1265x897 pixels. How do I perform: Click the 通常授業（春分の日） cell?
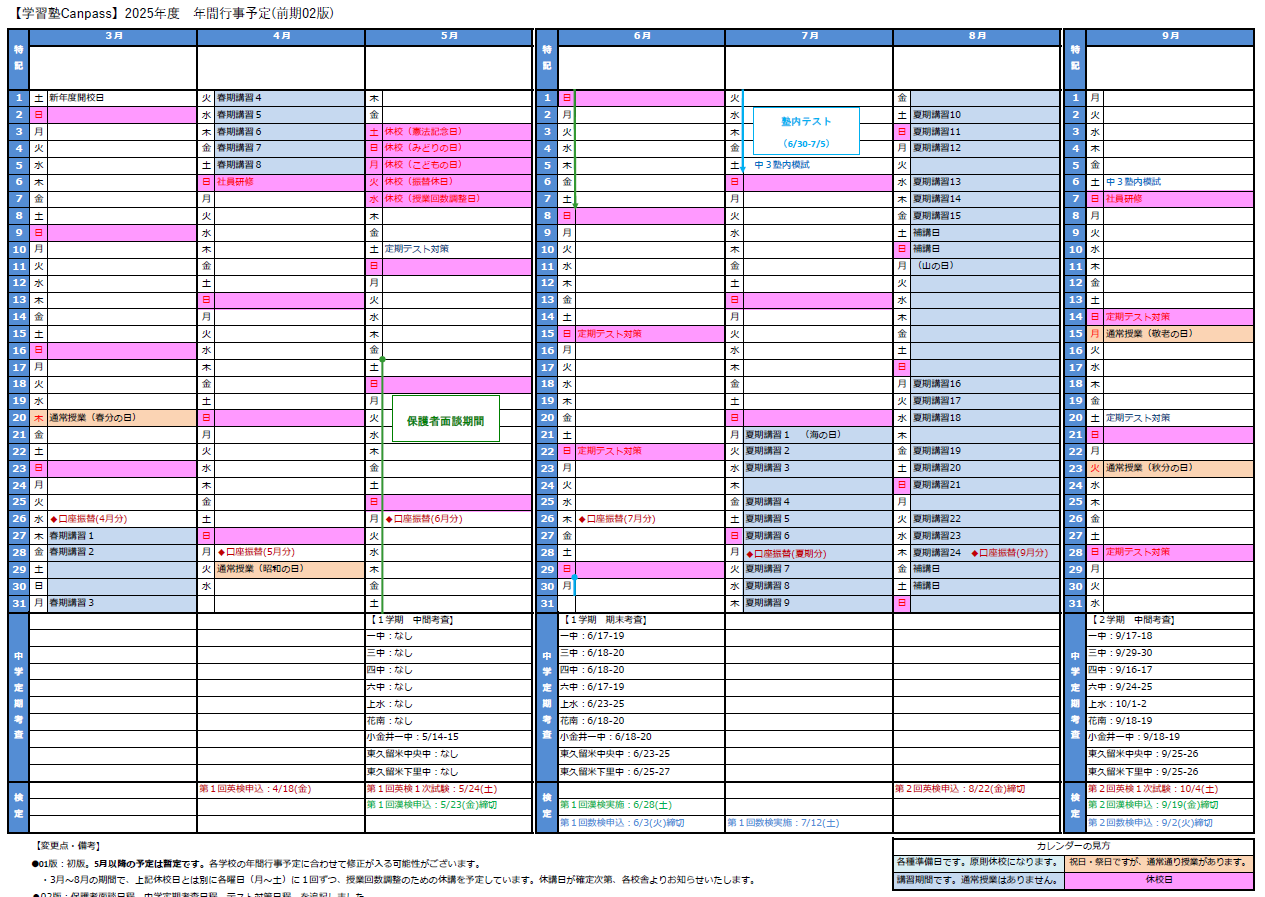click(x=121, y=418)
